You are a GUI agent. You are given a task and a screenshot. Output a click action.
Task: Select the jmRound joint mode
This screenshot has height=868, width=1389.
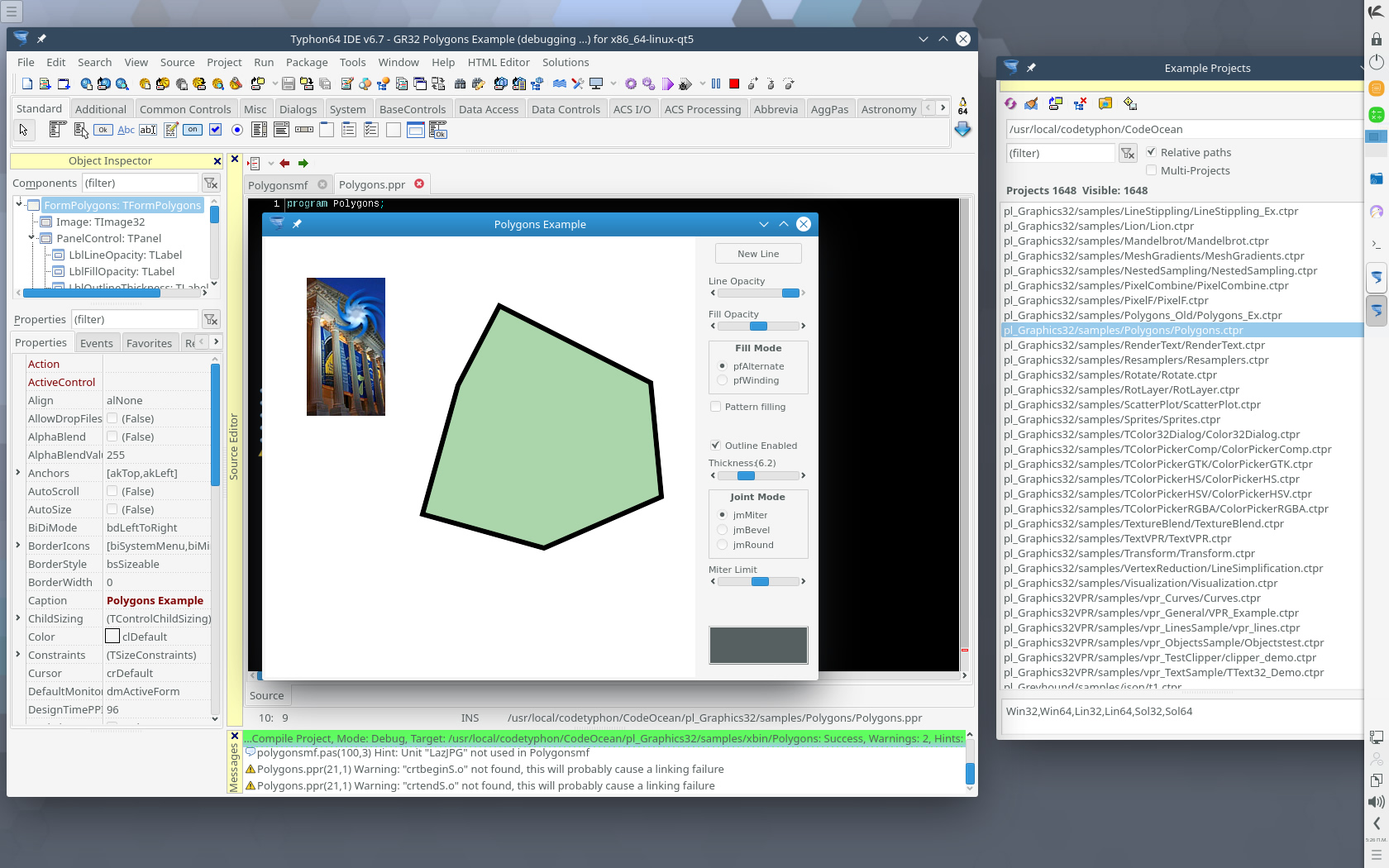(723, 545)
